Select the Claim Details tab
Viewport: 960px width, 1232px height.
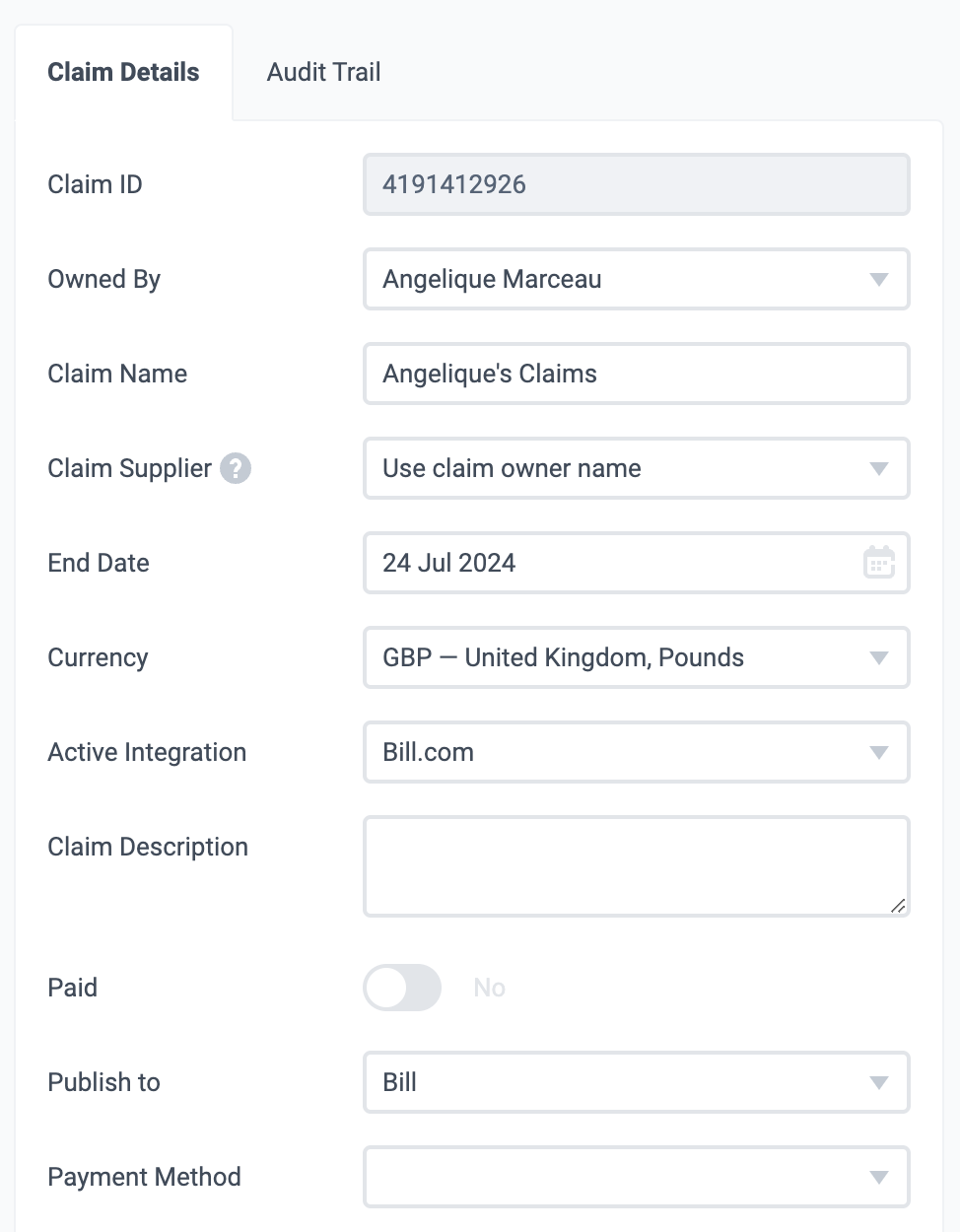pos(123,72)
